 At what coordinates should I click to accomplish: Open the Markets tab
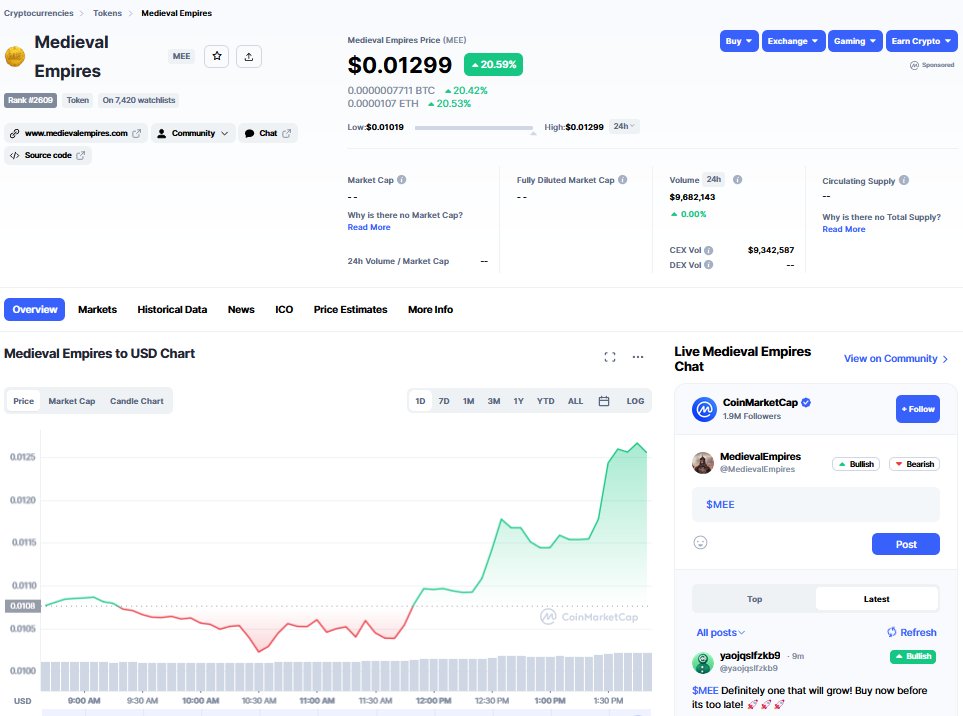click(97, 309)
